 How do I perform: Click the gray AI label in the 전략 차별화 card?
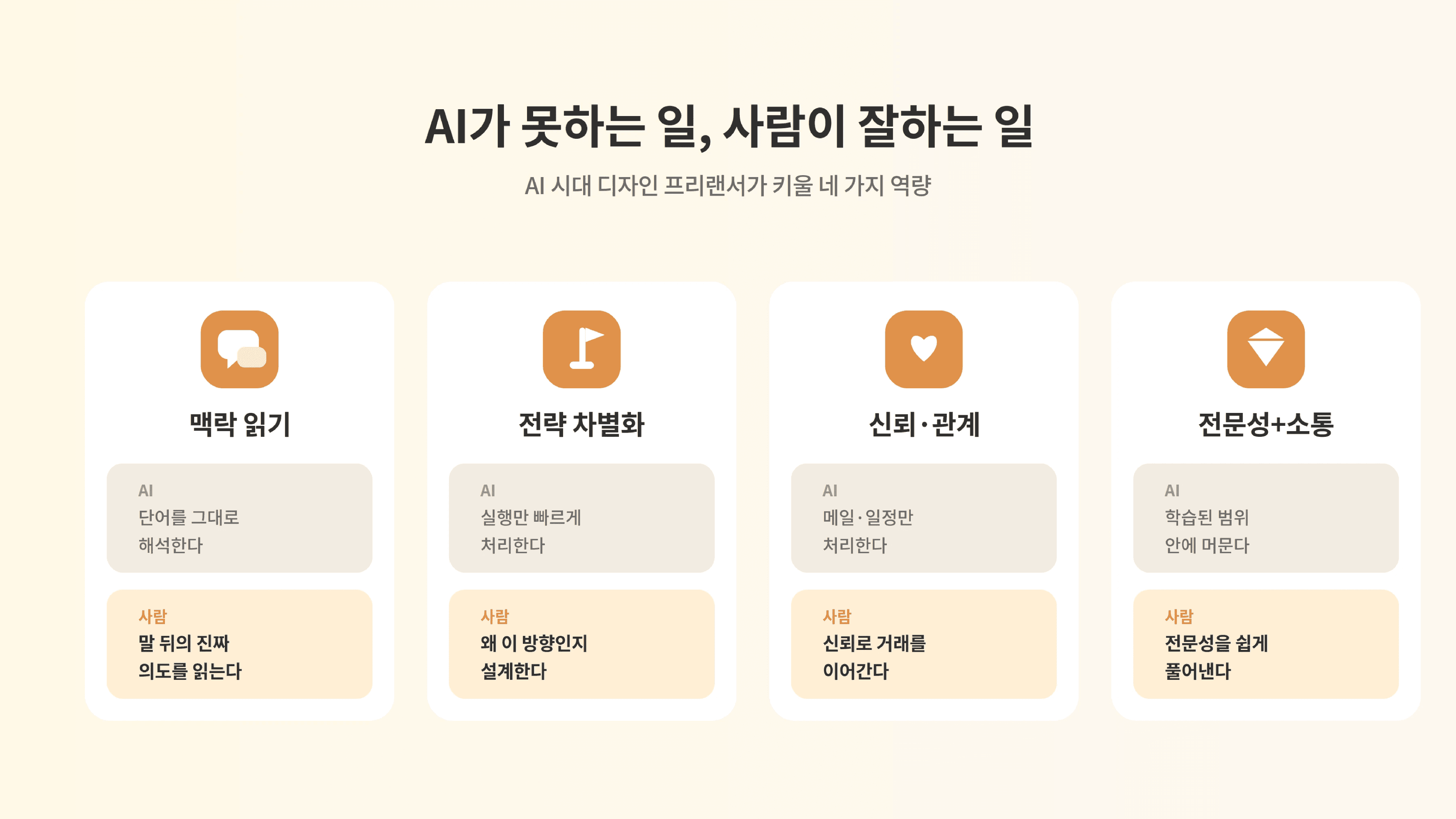pyautogui.click(x=488, y=491)
